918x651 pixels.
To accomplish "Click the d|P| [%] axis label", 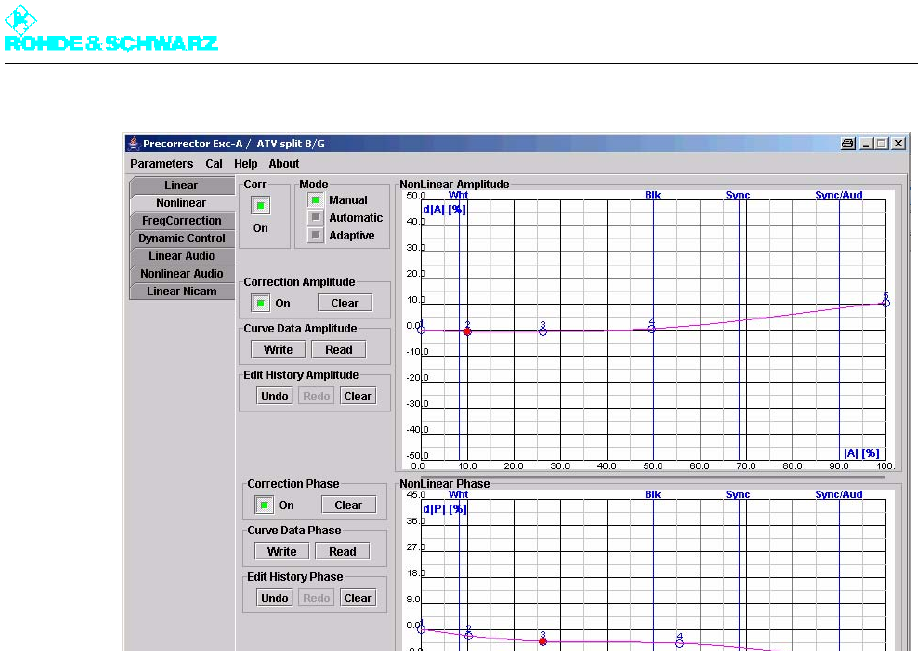I will 444,509.
